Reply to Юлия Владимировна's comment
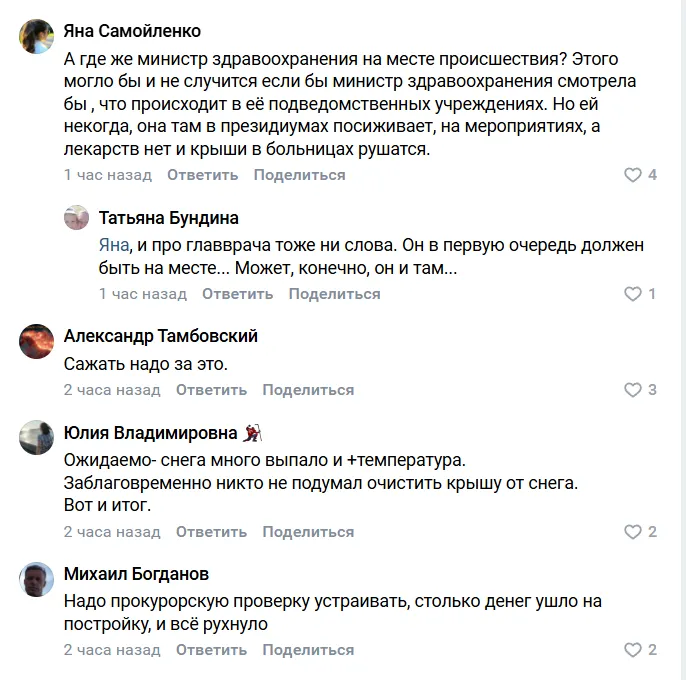 pyautogui.click(x=211, y=532)
